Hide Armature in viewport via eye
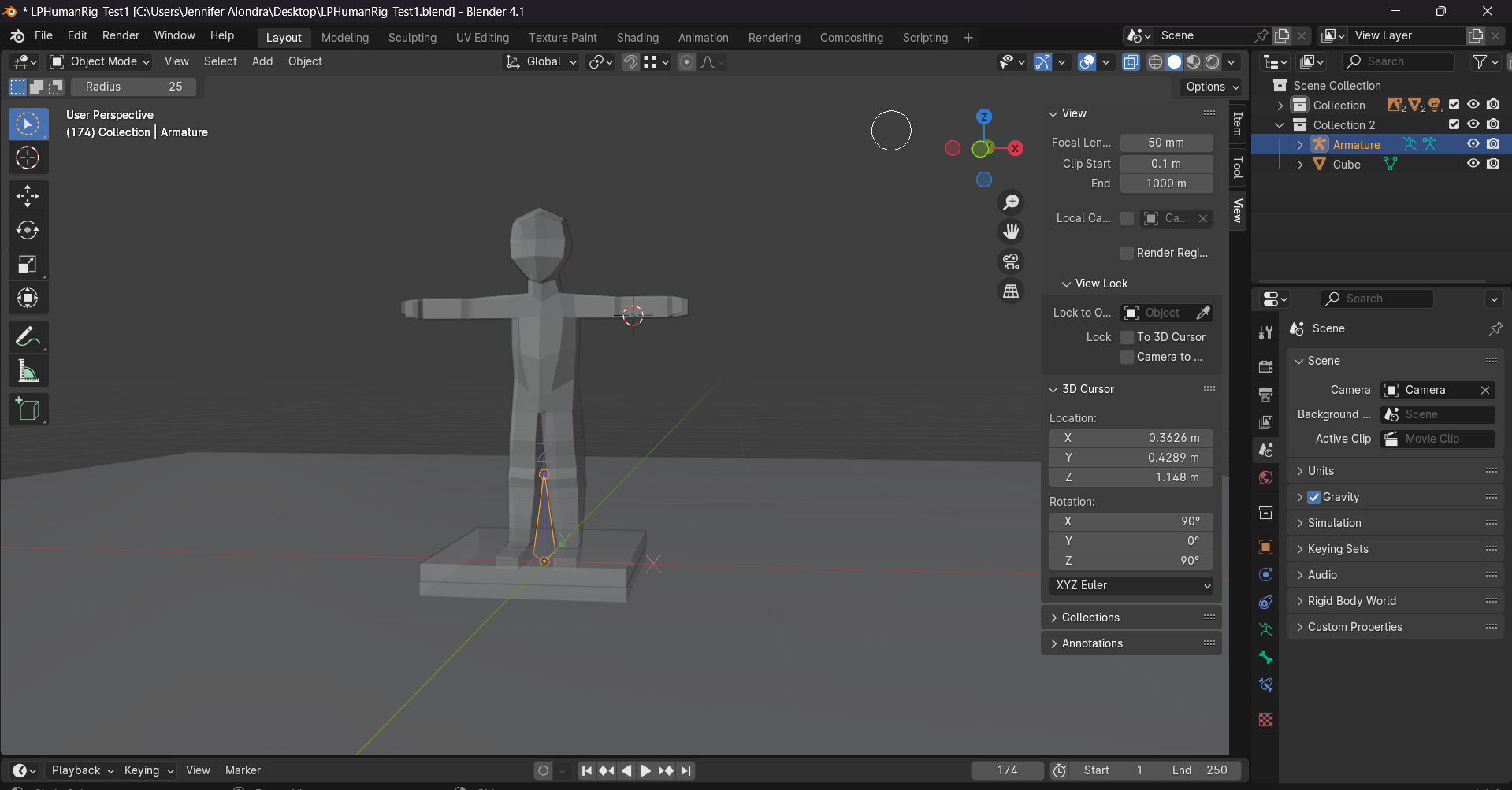1512x790 pixels. coord(1473,144)
